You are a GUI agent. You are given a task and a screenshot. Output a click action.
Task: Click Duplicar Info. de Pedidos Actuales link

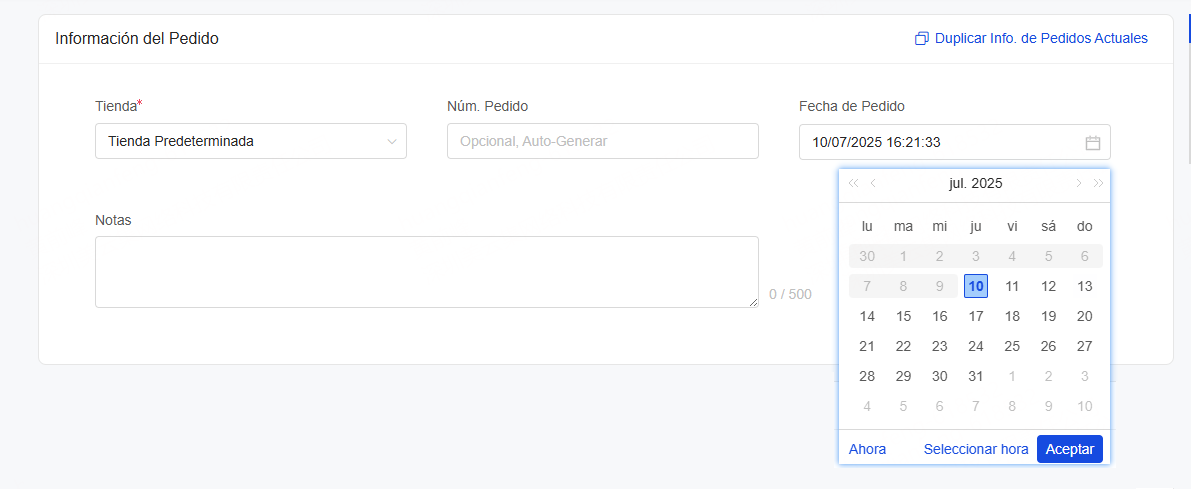point(1041,38)
